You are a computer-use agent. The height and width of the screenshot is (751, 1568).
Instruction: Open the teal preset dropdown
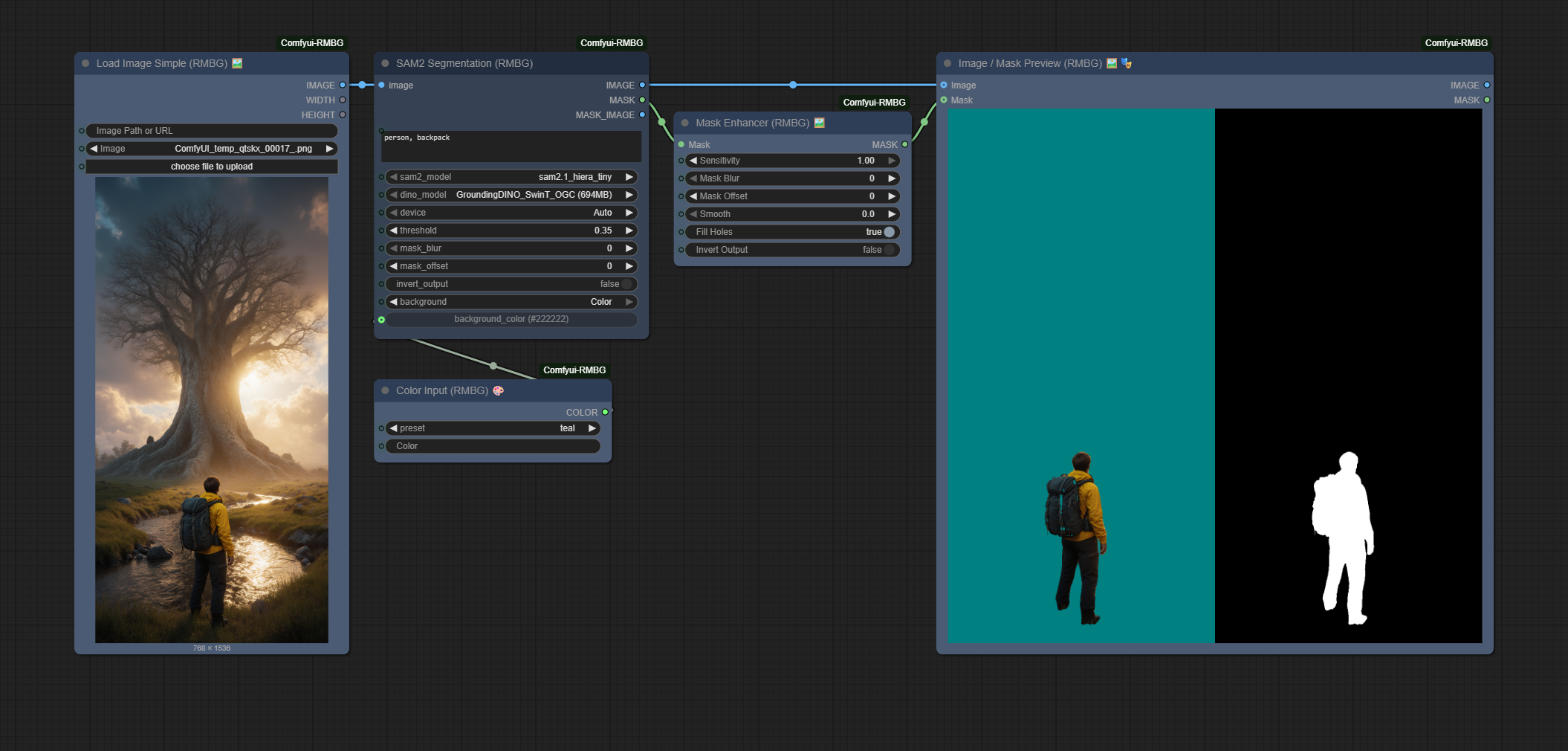(493, 428)
